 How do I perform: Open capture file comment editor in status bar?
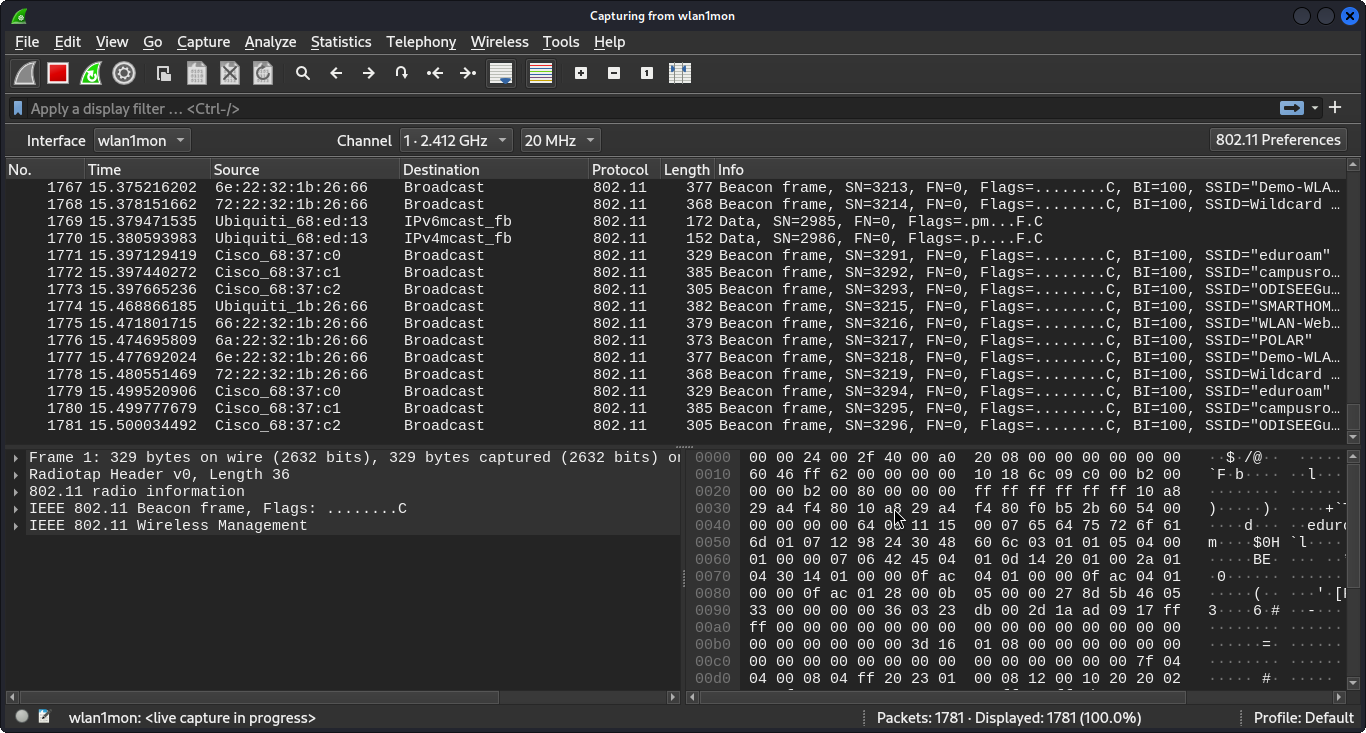[44, 717]
